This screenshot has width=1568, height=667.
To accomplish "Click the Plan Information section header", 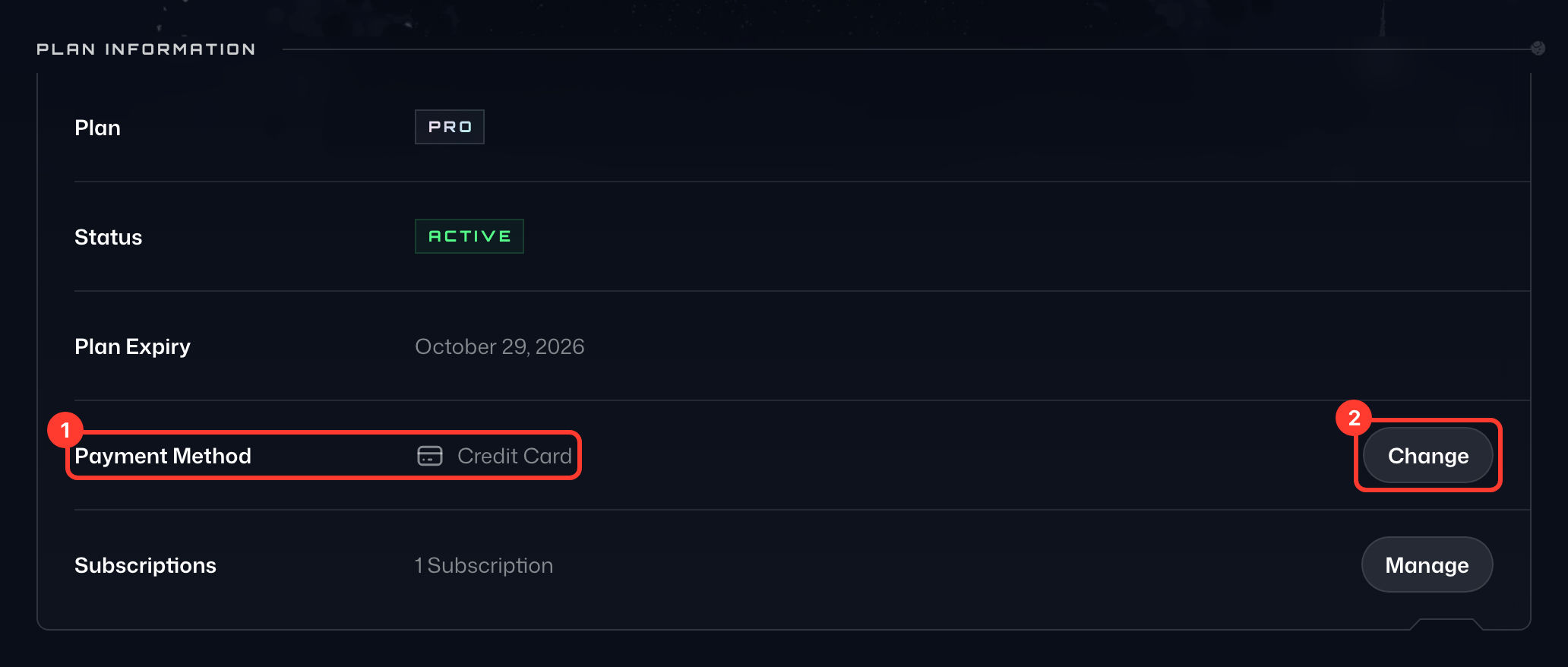I will point(146,49).
